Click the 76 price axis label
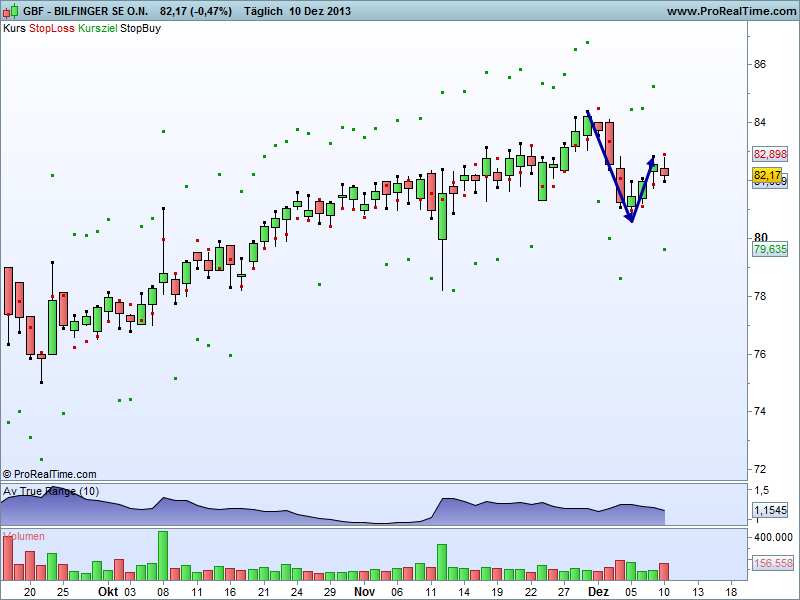Image resolution: width=800 pixels, height=600 pixels. pos(760,354)
